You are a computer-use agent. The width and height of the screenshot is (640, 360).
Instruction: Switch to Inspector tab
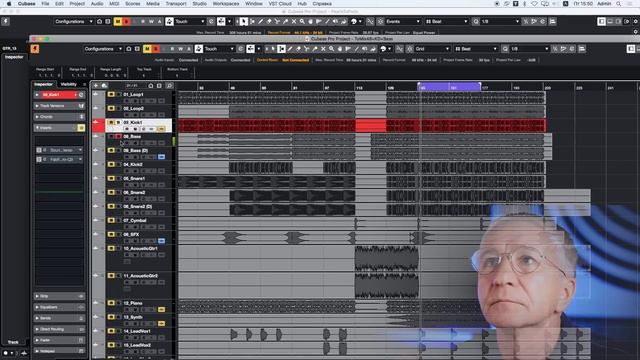click(x=43, y=84)
